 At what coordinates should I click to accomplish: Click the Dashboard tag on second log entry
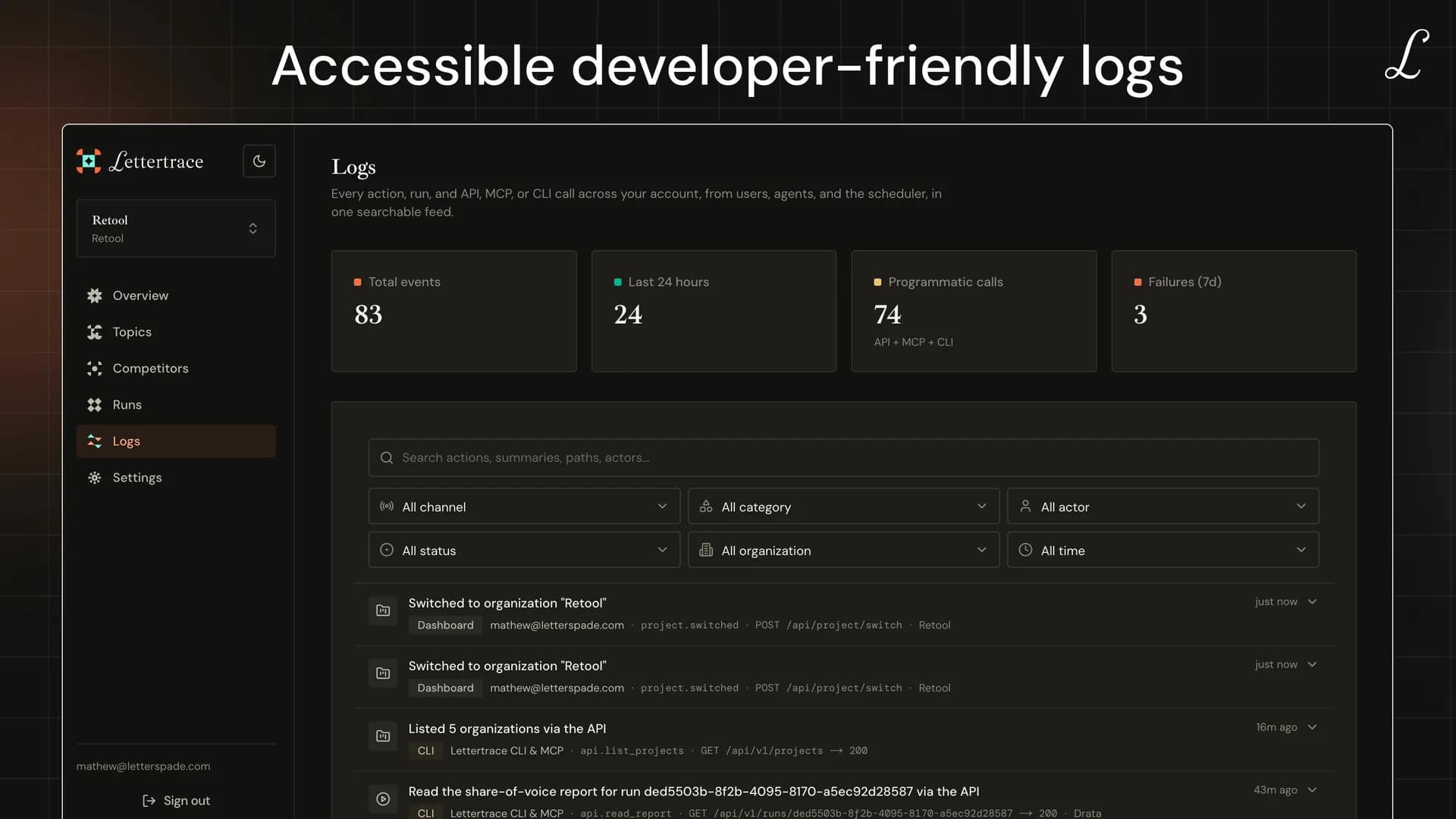pyautogui.click(x=445, y=689)
